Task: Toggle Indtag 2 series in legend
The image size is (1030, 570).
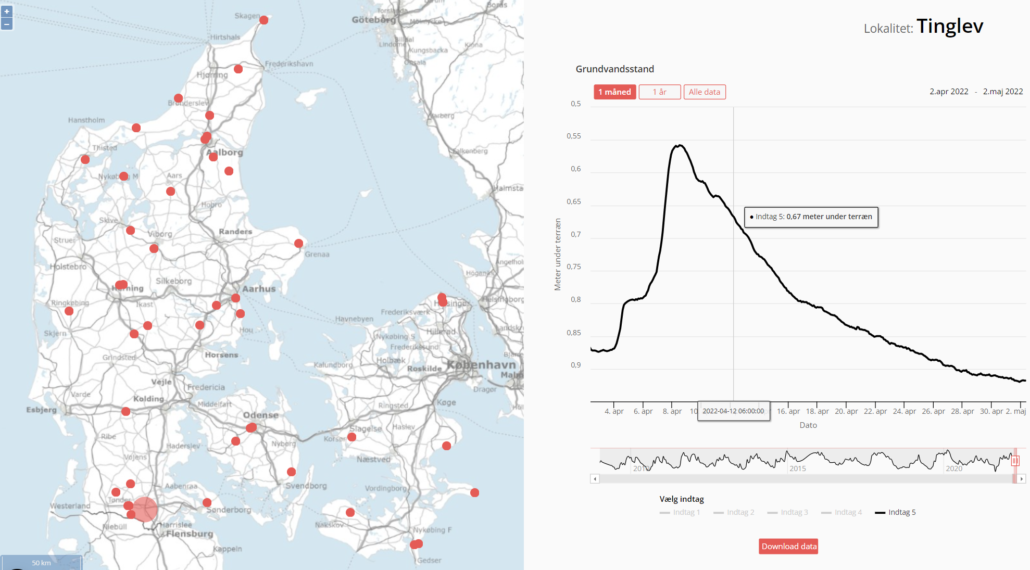Action: point(734,512)
